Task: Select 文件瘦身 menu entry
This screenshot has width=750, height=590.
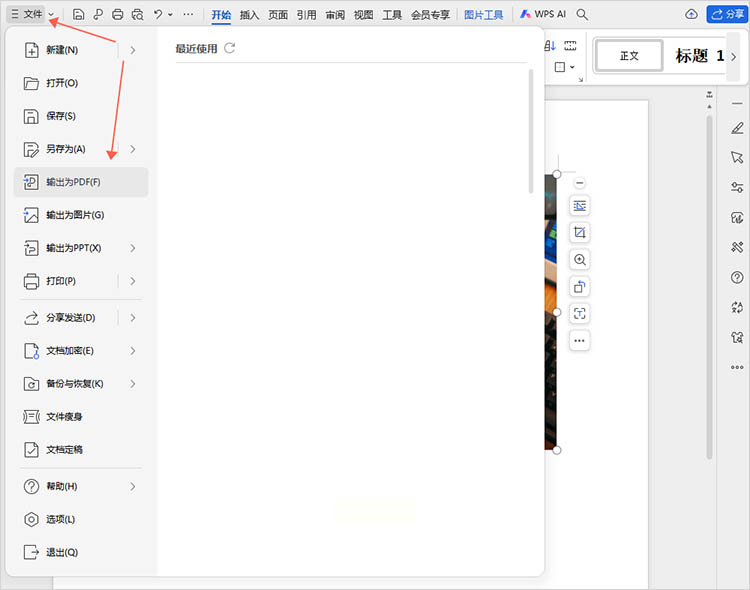Action: pyautogui.click(x=80, y=417)
